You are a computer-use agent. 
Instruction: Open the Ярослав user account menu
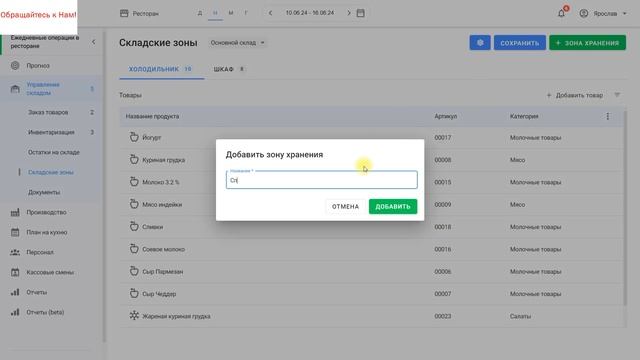[x=603, y=13]
